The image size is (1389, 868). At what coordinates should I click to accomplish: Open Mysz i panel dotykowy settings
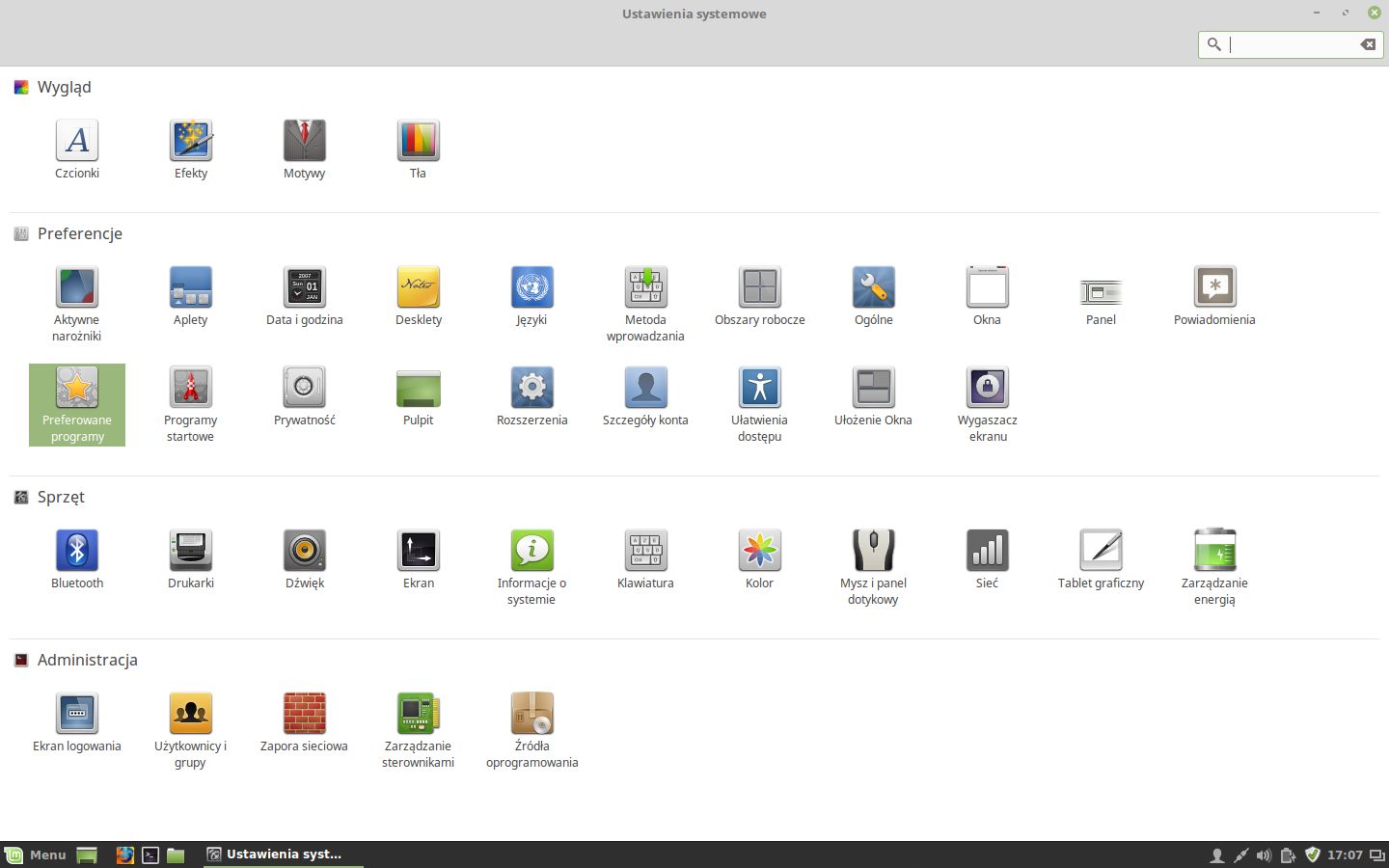tap(874, 567)
